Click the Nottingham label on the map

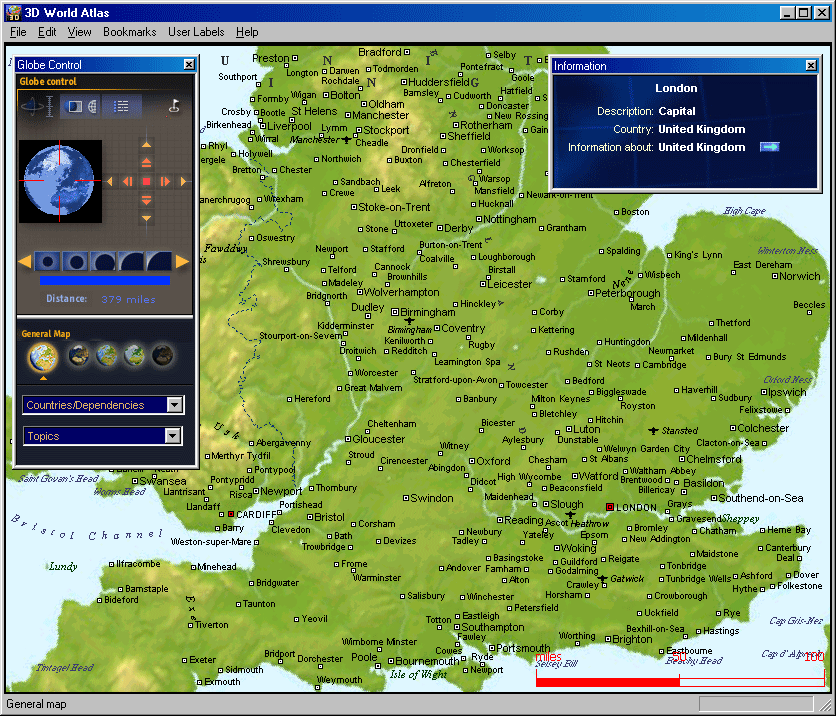coord(510,219)
